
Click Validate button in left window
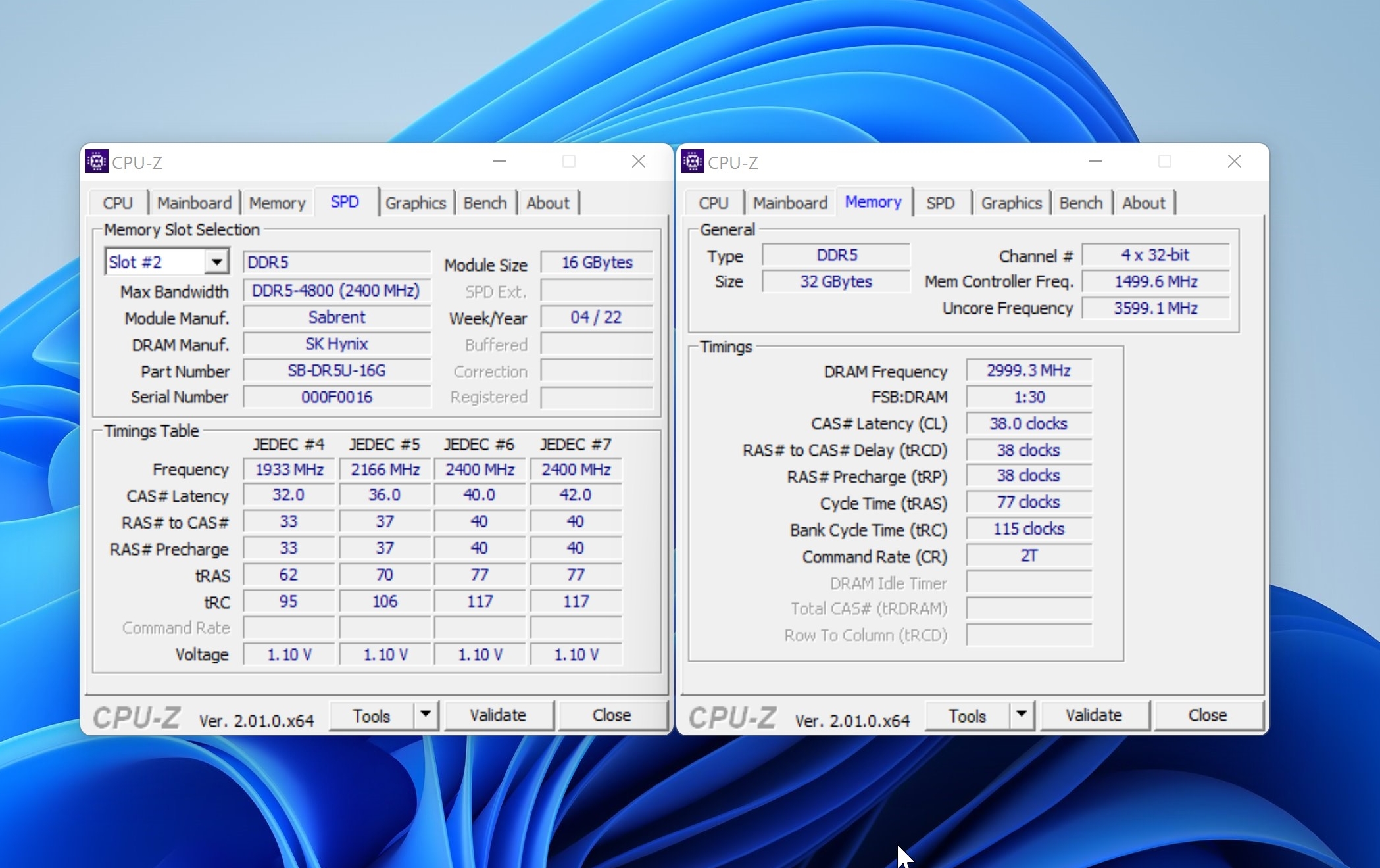coord(498,715)
